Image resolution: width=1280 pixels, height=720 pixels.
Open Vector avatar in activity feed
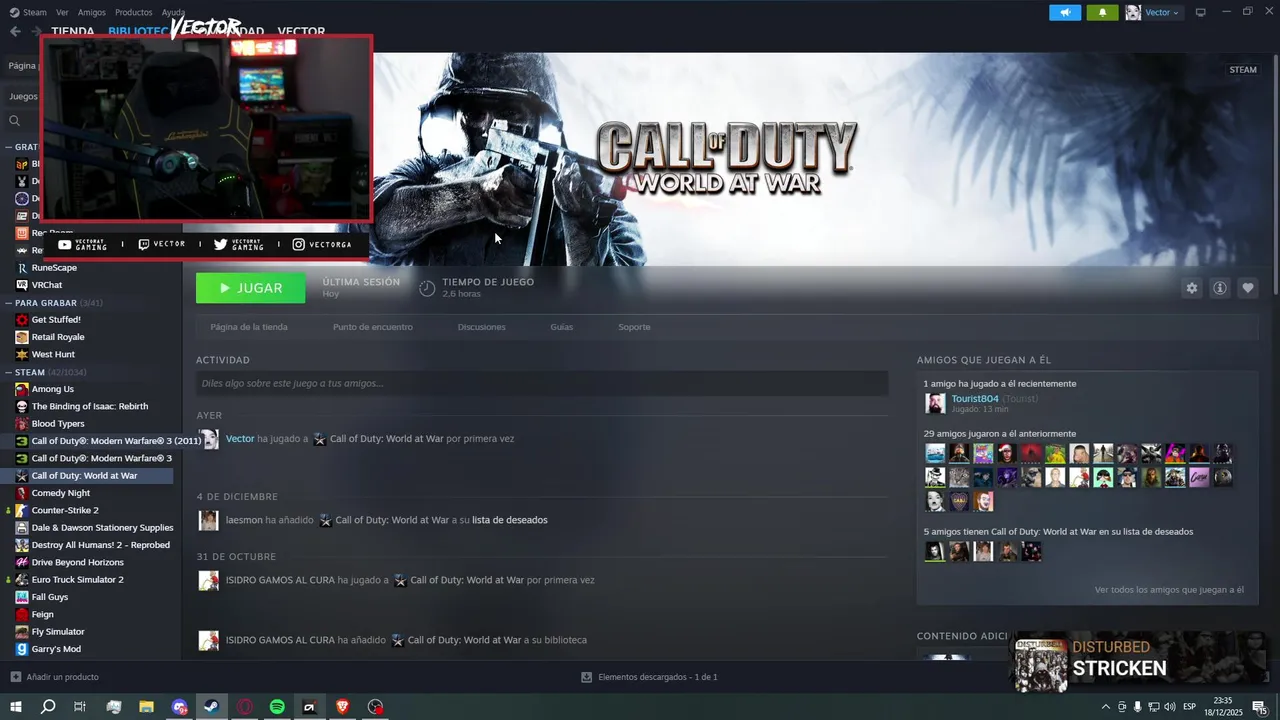click(x=208, y=439)
